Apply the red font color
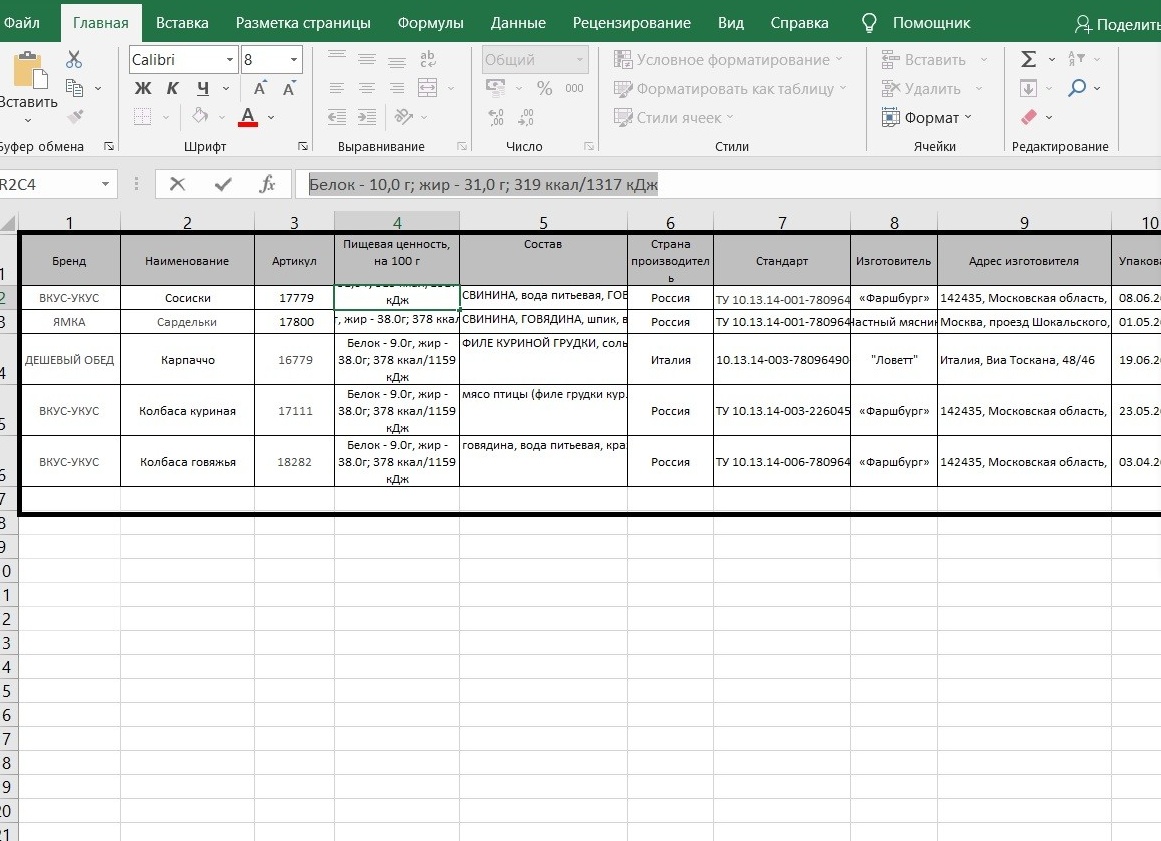The image size is (1161, 841). click(248, 117)
